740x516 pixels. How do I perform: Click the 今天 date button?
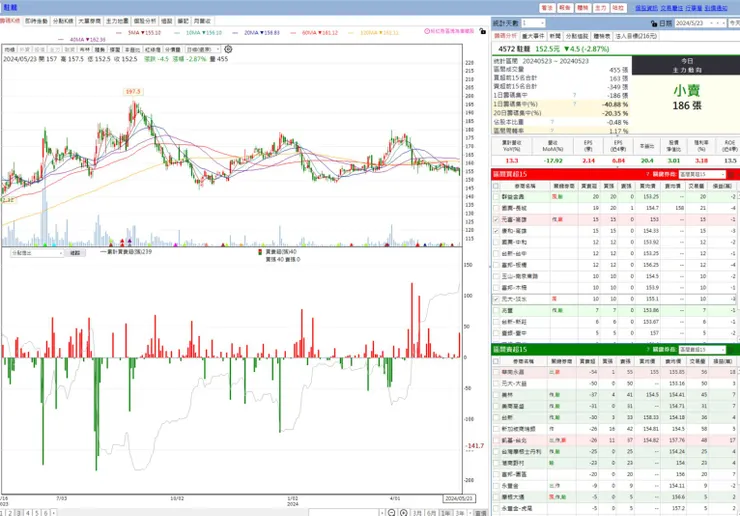point(734,23)
